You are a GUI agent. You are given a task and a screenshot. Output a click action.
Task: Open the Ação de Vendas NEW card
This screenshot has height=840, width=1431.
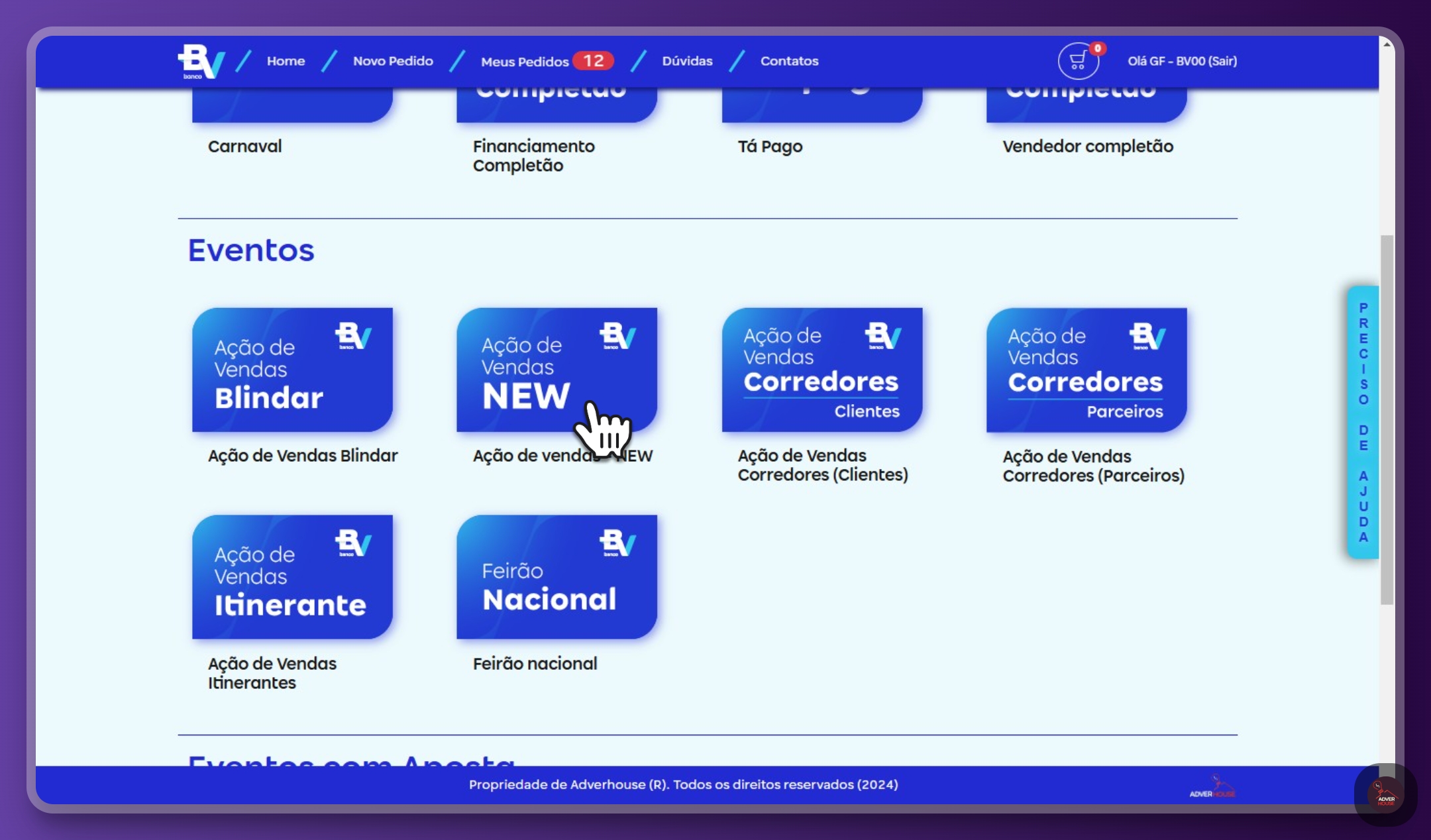(556, 370)
